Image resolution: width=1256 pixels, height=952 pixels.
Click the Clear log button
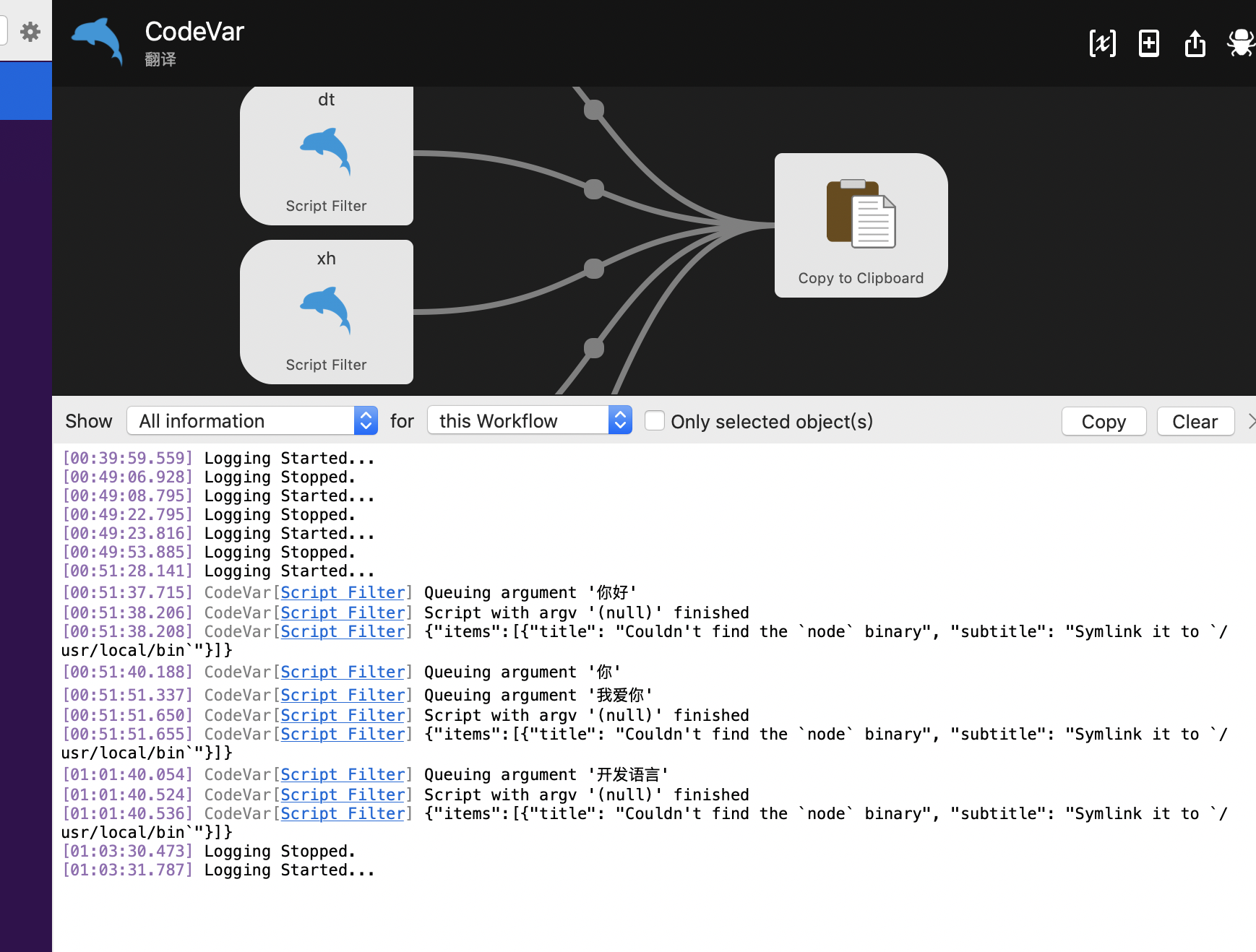click(x=1195, y=421)
